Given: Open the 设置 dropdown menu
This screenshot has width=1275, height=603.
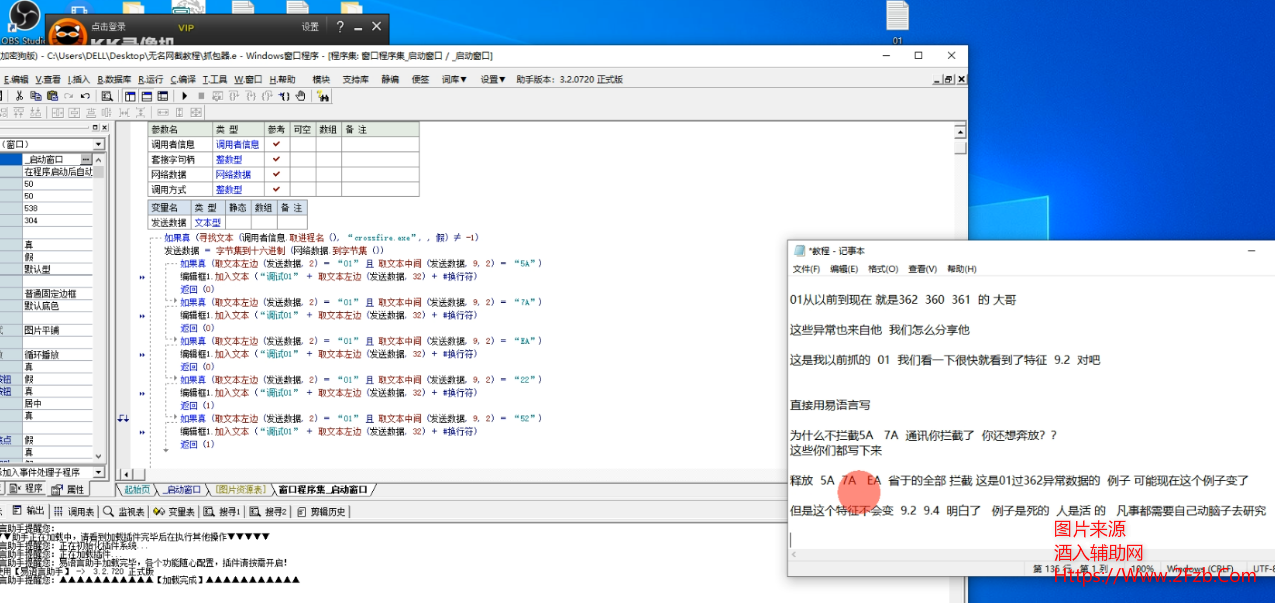Looking at the screenshot, I should pyautogui.click(x=493, y=79).
